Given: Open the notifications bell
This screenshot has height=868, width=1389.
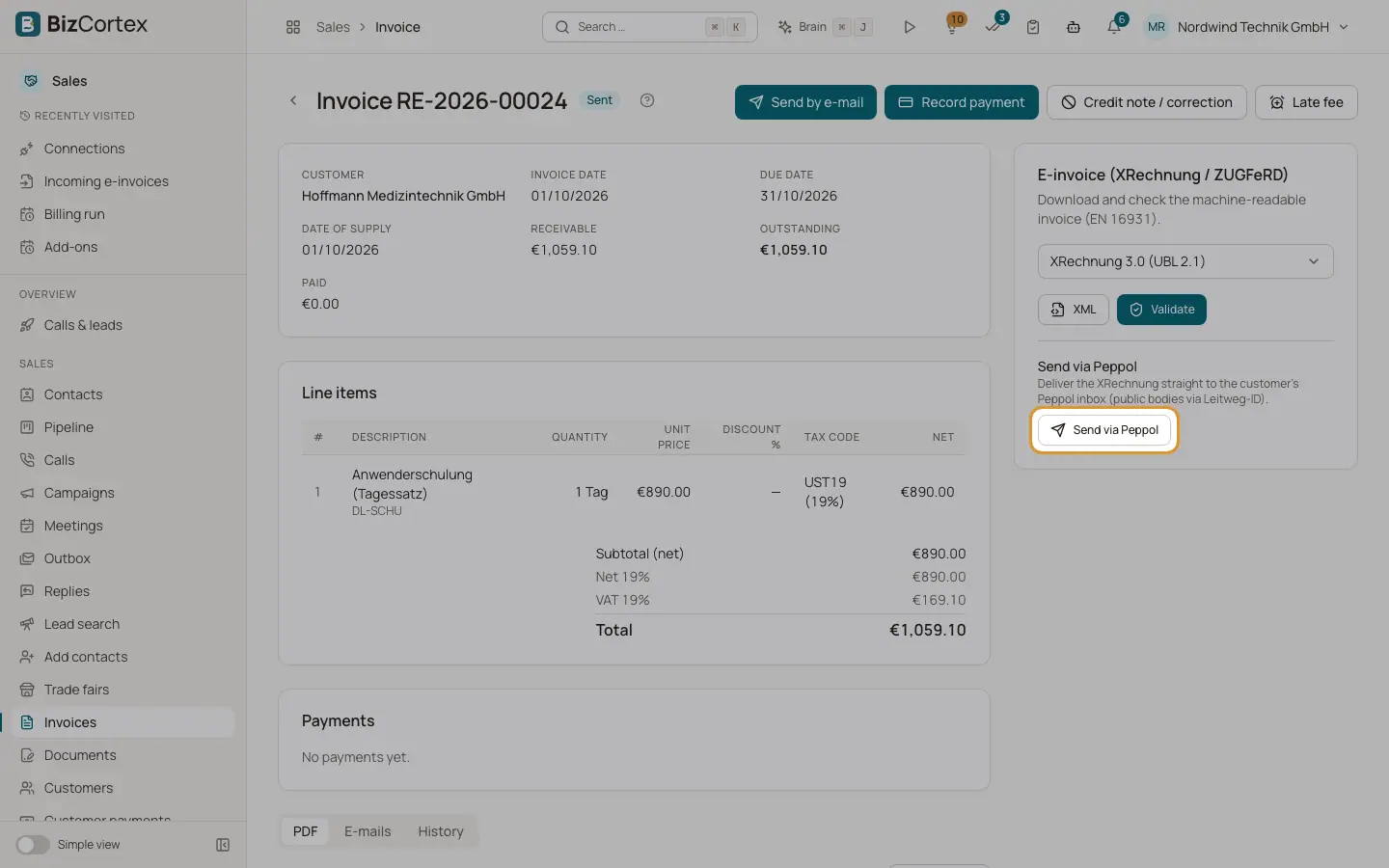Looking at the screenshot, I should [1114, 27].
